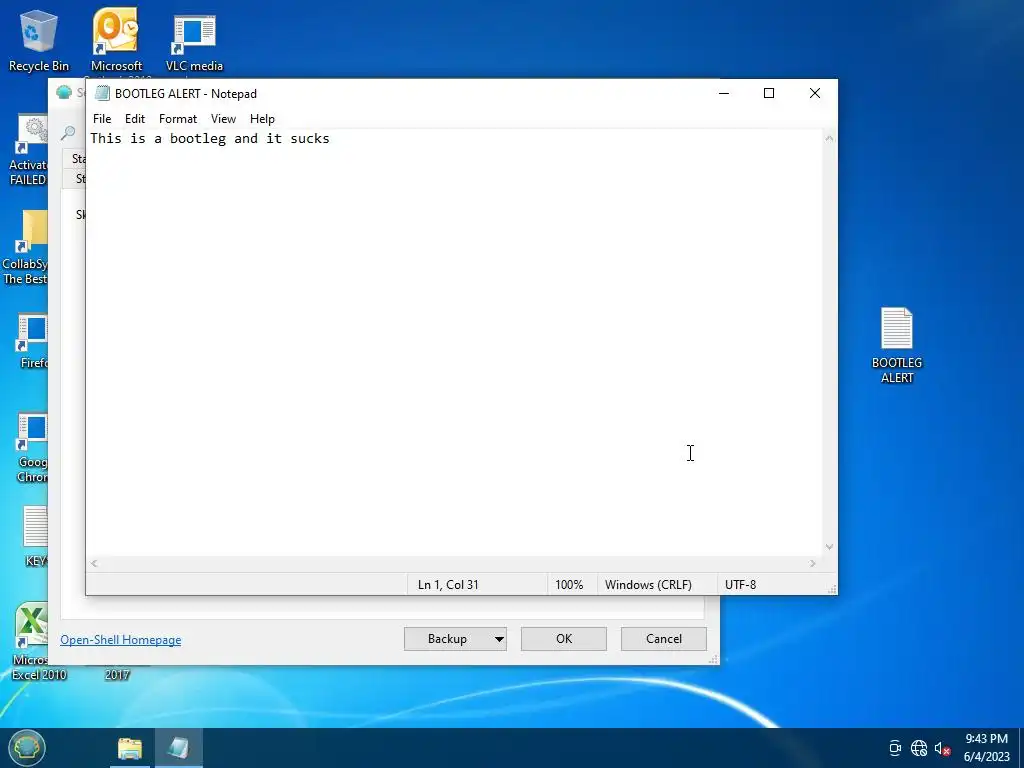Maximize the Notepad window

[x=769, y=93]
